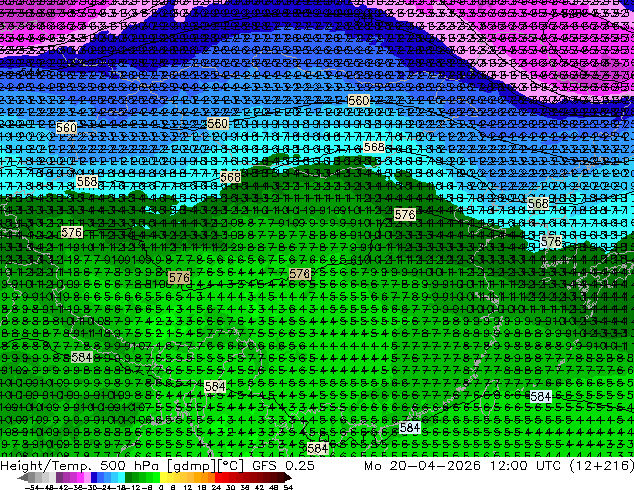
Task: Click the '(12+216)' forecast hour text
Action: [x=601, y=466]
